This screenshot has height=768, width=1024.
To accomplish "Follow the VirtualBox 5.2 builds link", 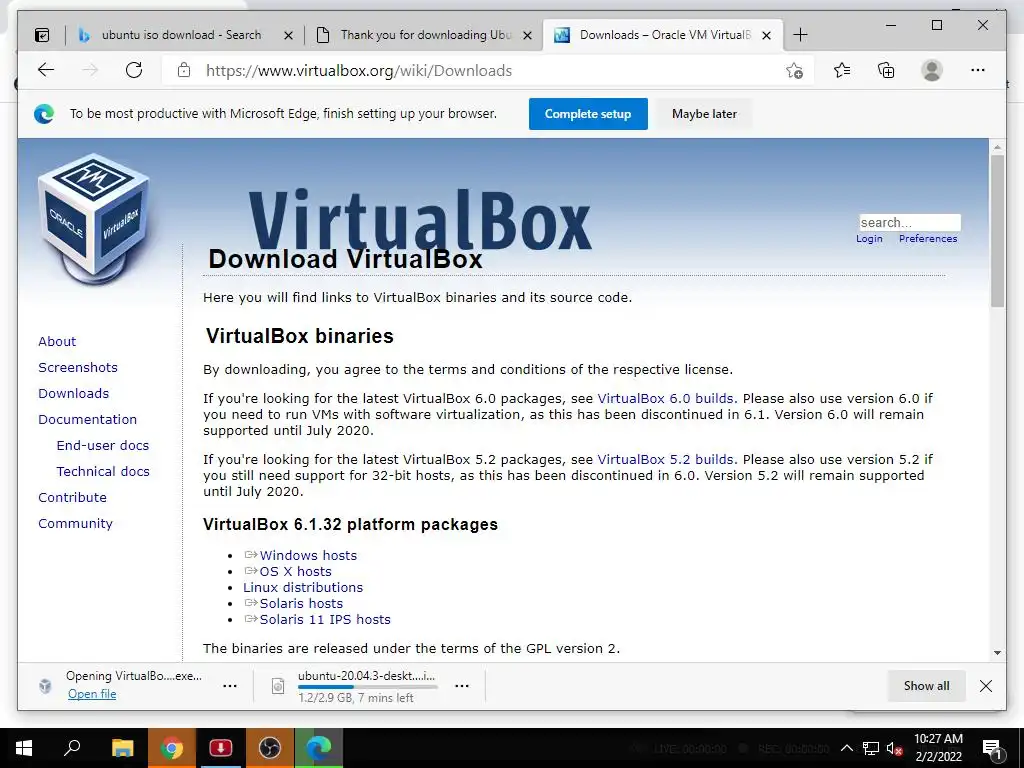I will 667,459.
